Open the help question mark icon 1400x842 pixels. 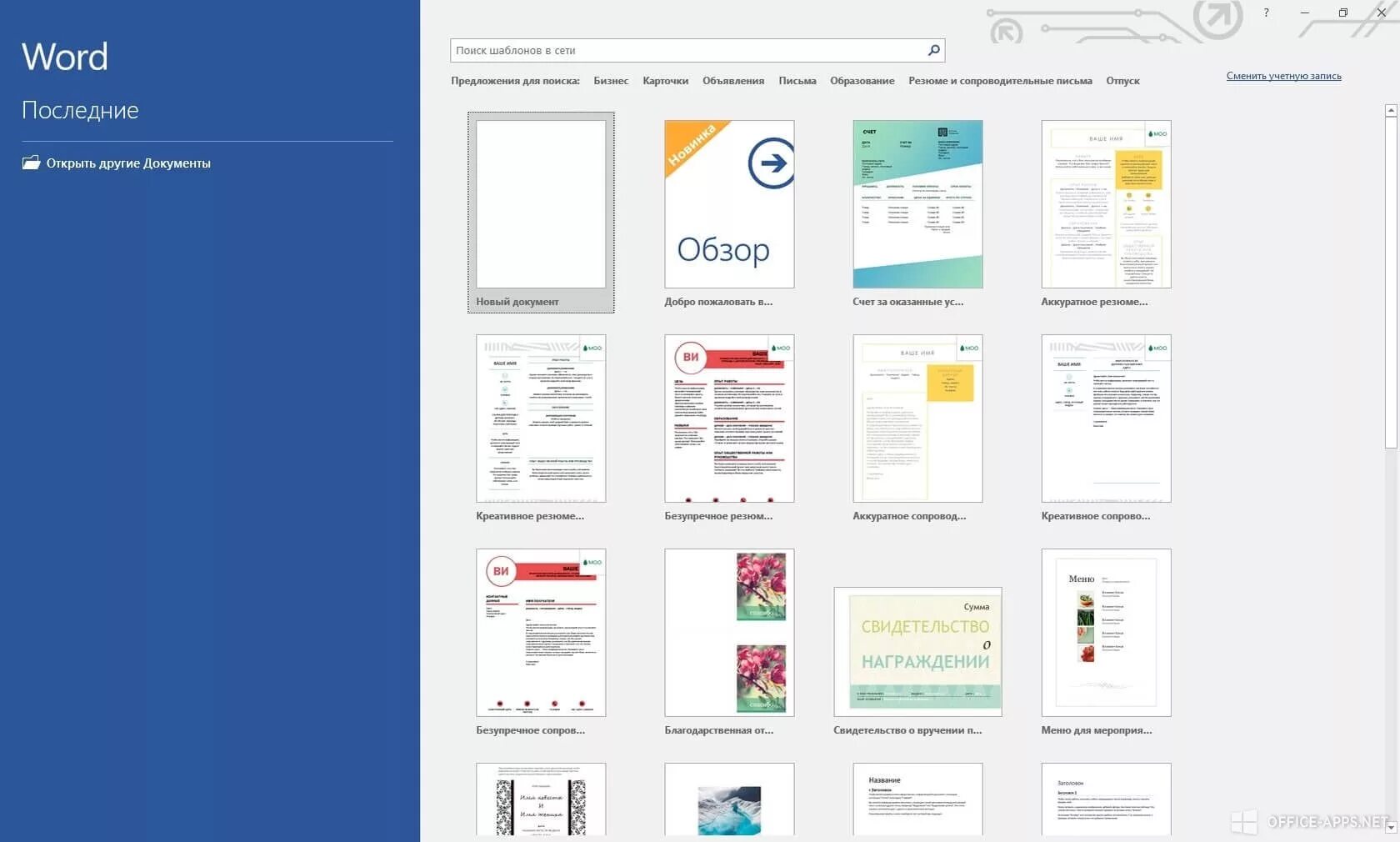click(x=1266, y=13)
